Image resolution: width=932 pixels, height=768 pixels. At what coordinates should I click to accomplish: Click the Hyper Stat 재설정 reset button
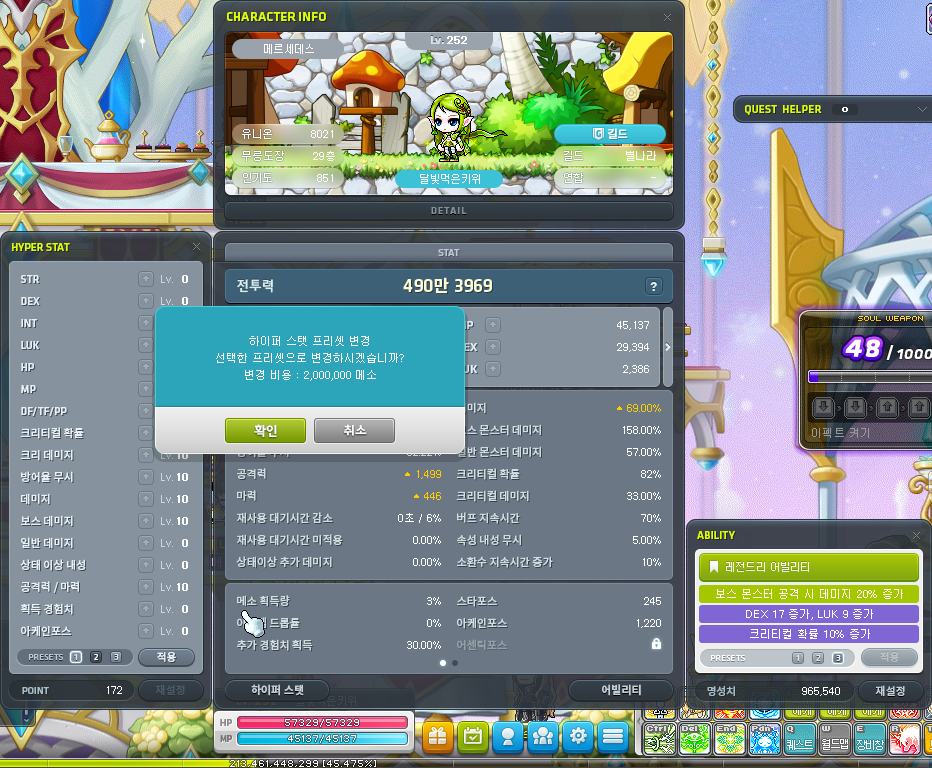pyautogui.click(x=171, y=690)
